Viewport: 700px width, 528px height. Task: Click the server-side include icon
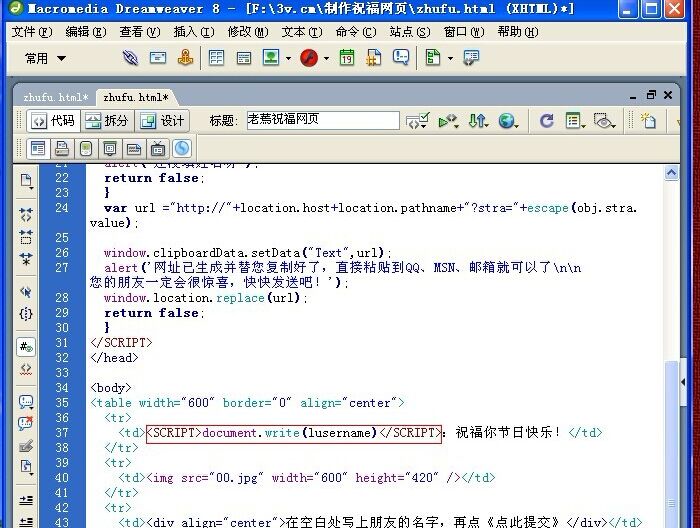[374, 58]
